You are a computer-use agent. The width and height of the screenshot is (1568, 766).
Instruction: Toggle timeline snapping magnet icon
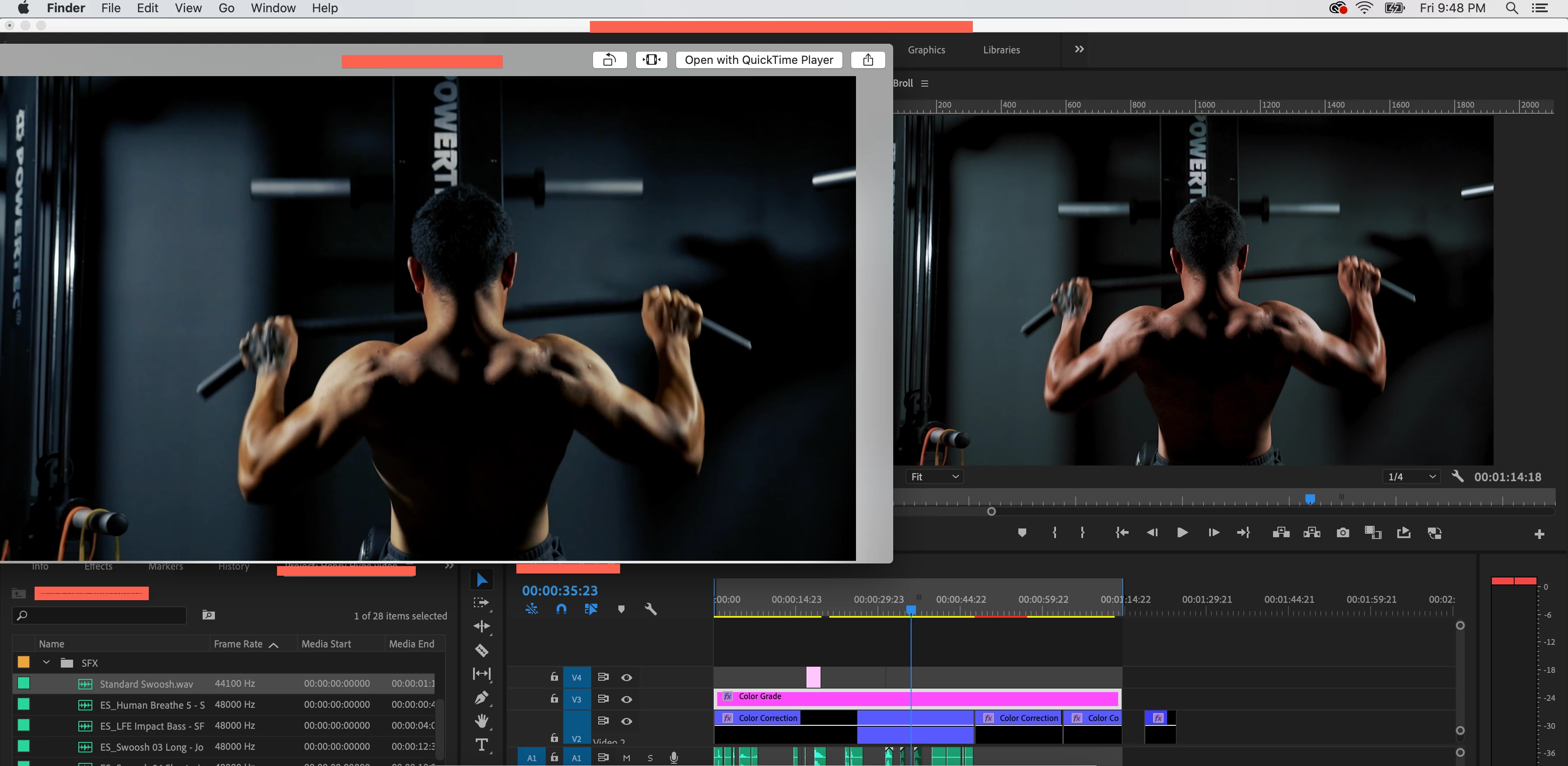[x=561, y=609]
